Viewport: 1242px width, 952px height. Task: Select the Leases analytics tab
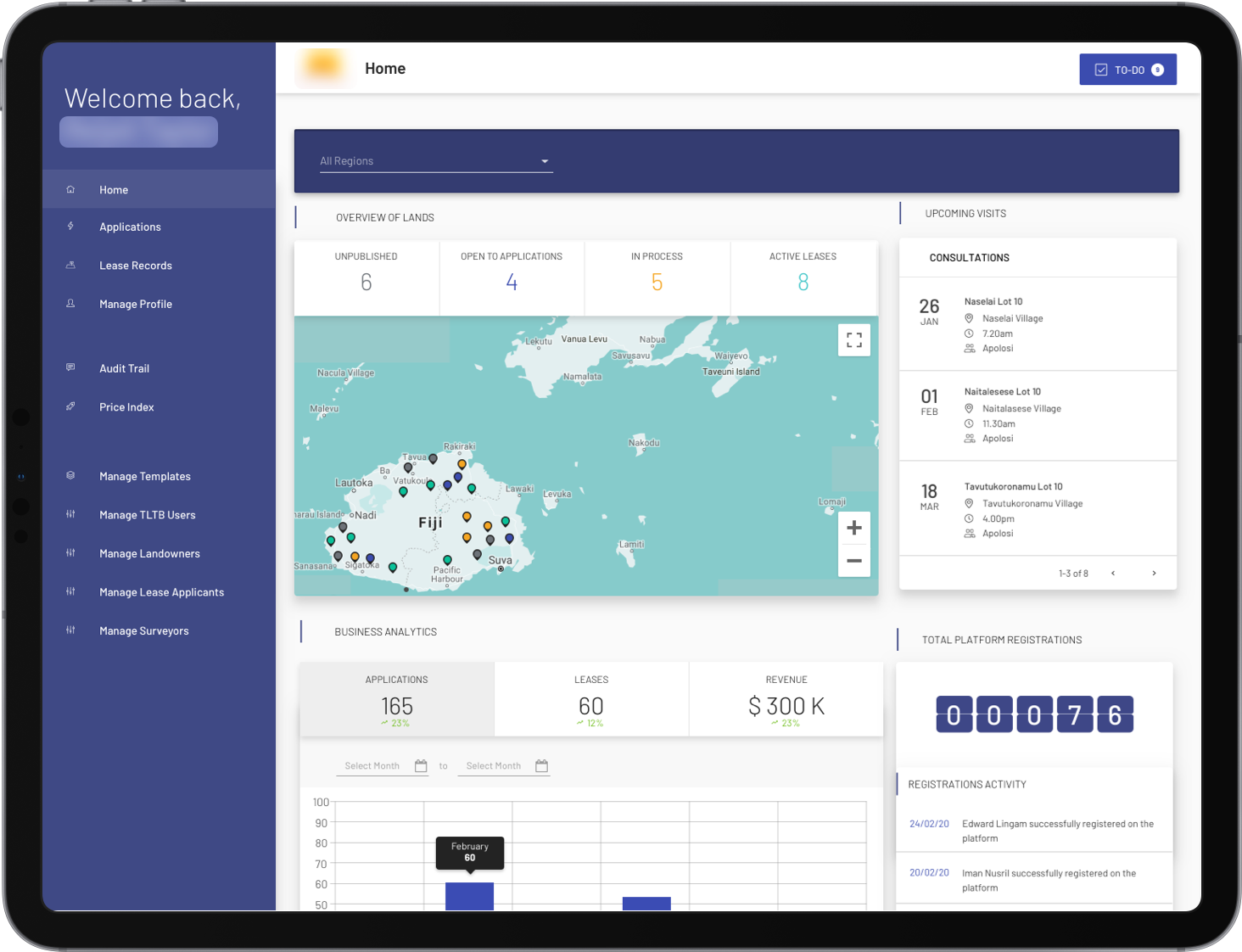point(591,699)
